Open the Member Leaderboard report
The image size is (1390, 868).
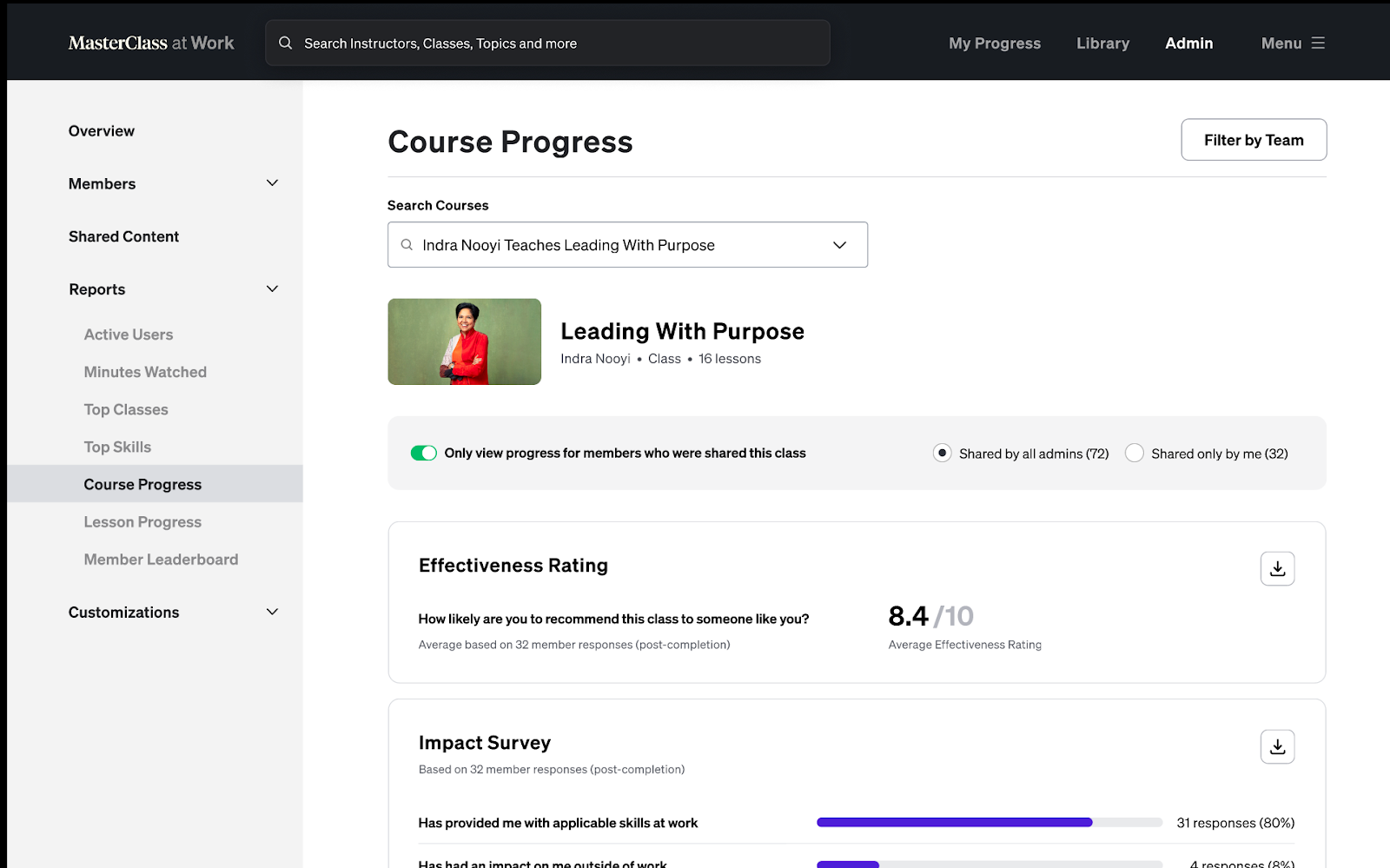tap(161, 560)
